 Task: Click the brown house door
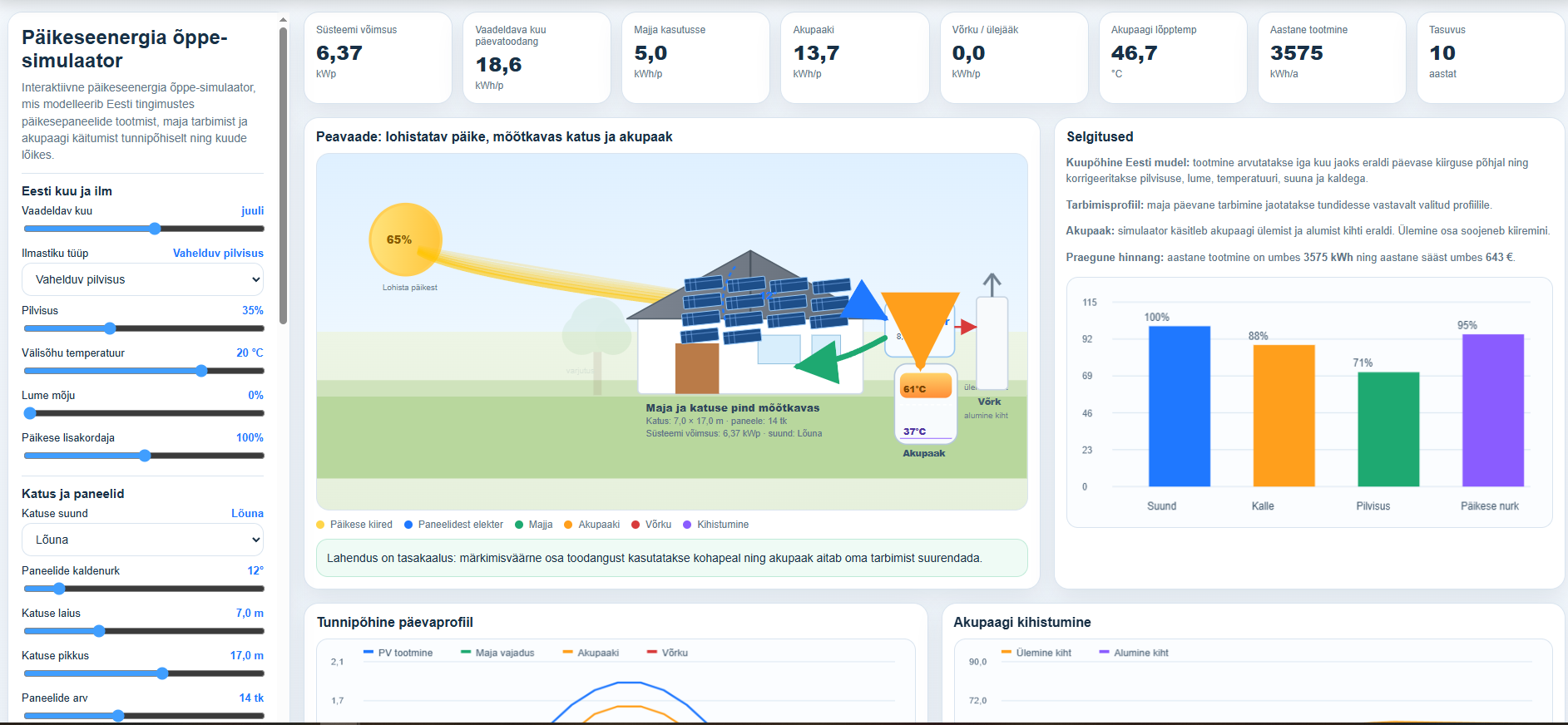point(697,368)
